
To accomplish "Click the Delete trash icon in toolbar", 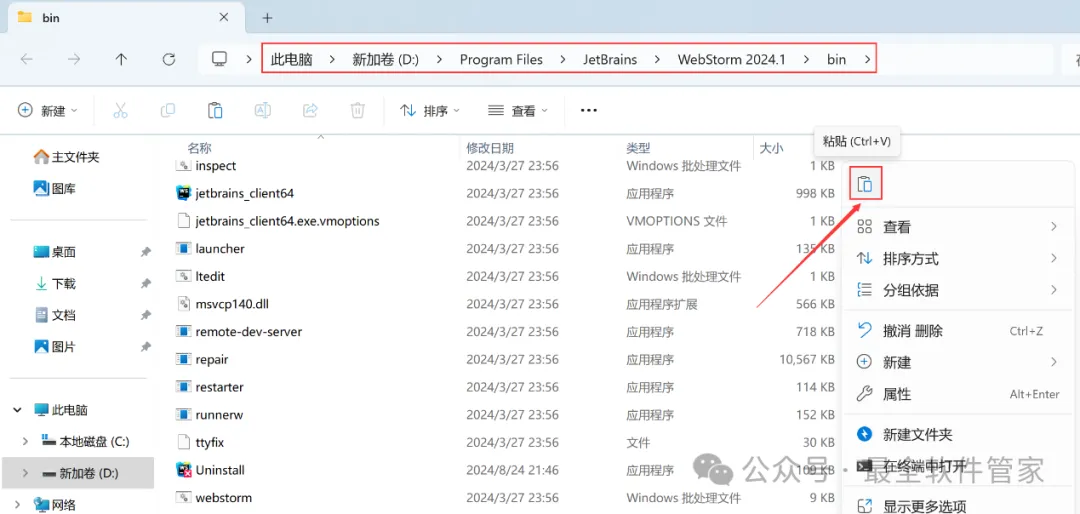I will point(357,110).
